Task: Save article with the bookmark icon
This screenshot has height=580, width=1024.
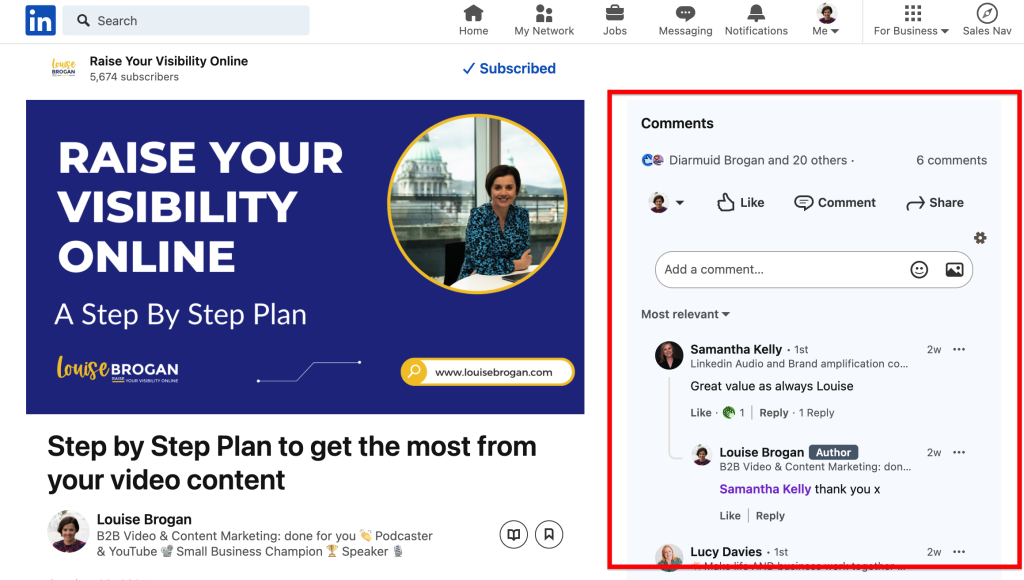Action: point(548,535)
